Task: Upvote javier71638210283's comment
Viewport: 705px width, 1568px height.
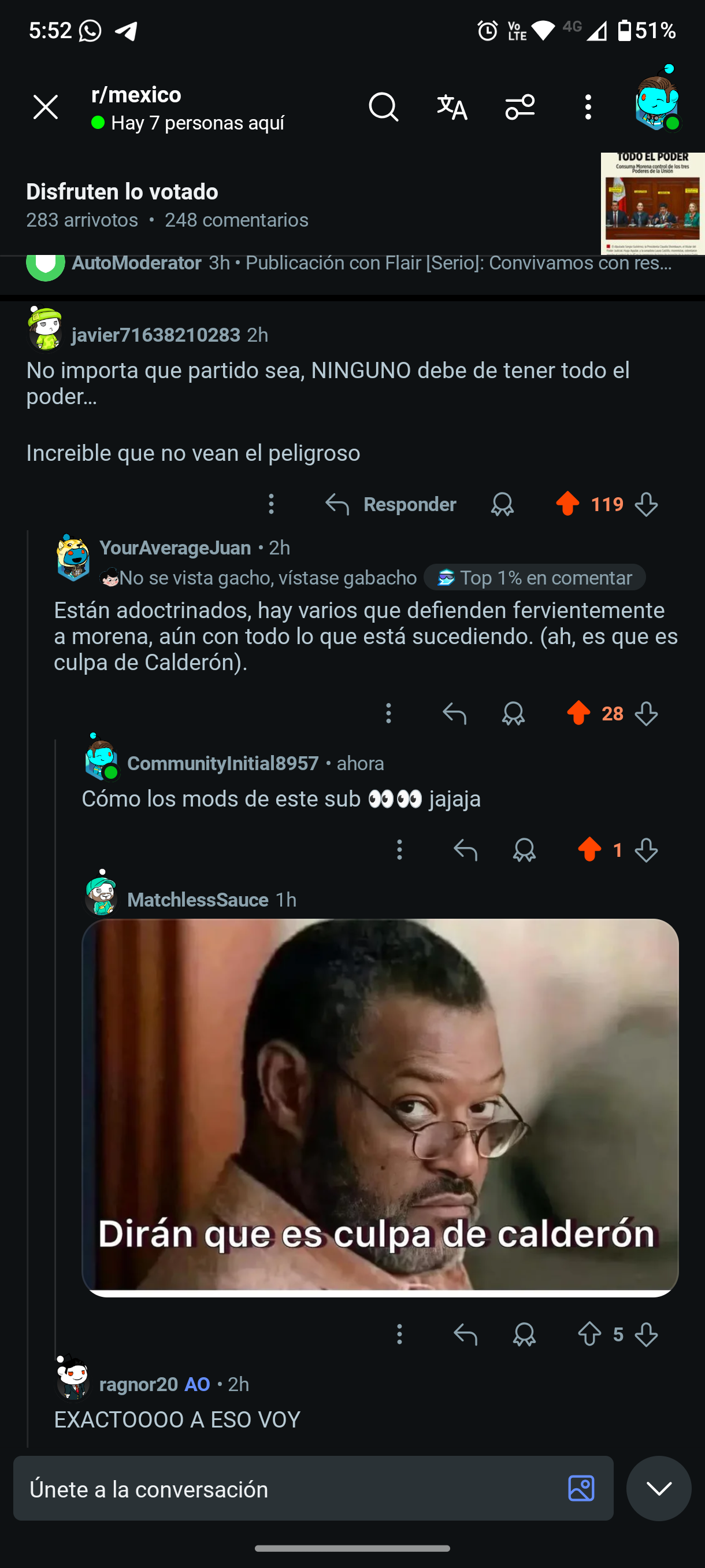Action: (567, 504)
